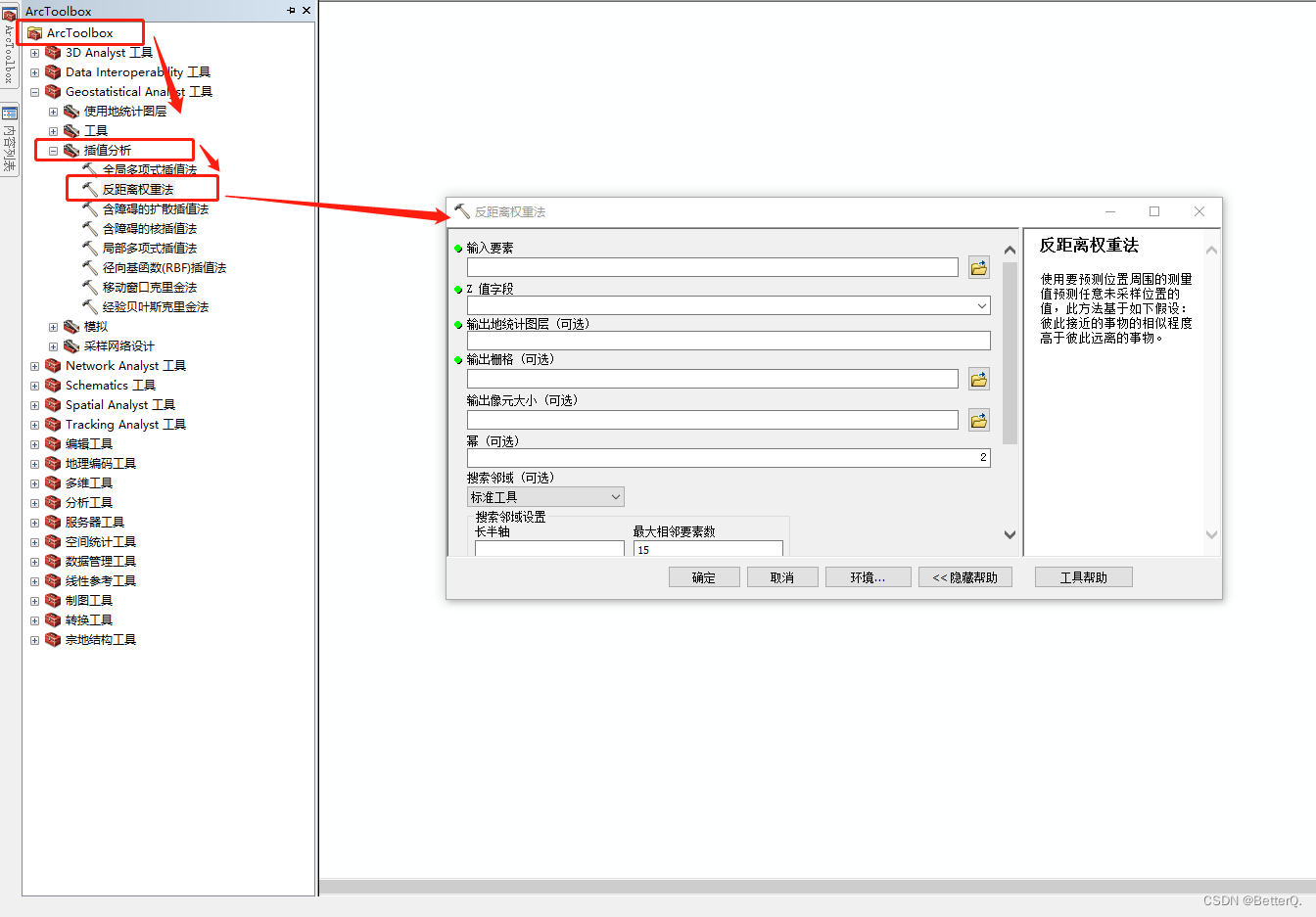Select 空间统计工具 toolbox

(x=101, y=542)
